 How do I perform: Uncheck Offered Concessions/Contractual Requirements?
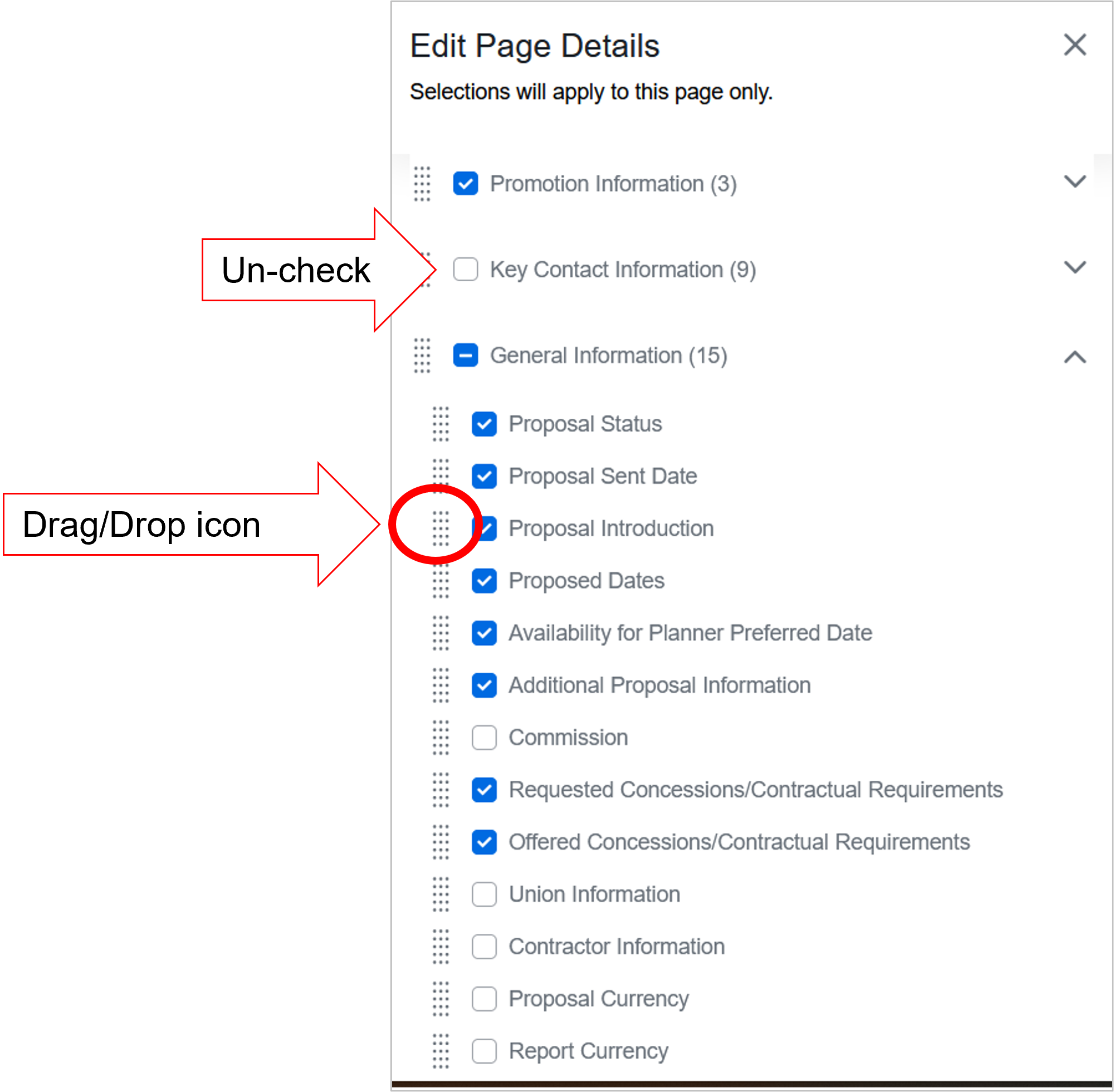point(483,842)
